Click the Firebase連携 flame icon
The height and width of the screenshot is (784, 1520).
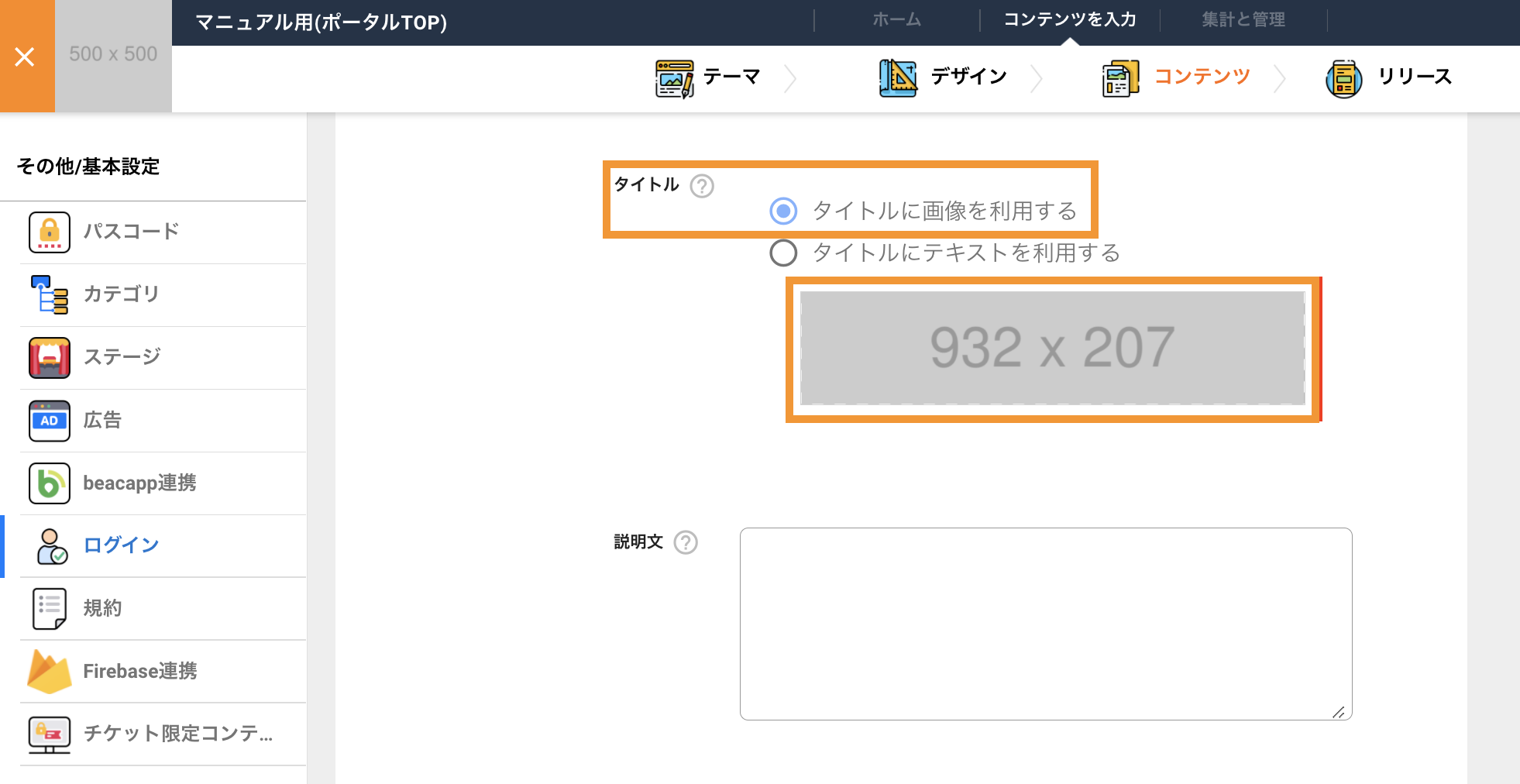50,672
